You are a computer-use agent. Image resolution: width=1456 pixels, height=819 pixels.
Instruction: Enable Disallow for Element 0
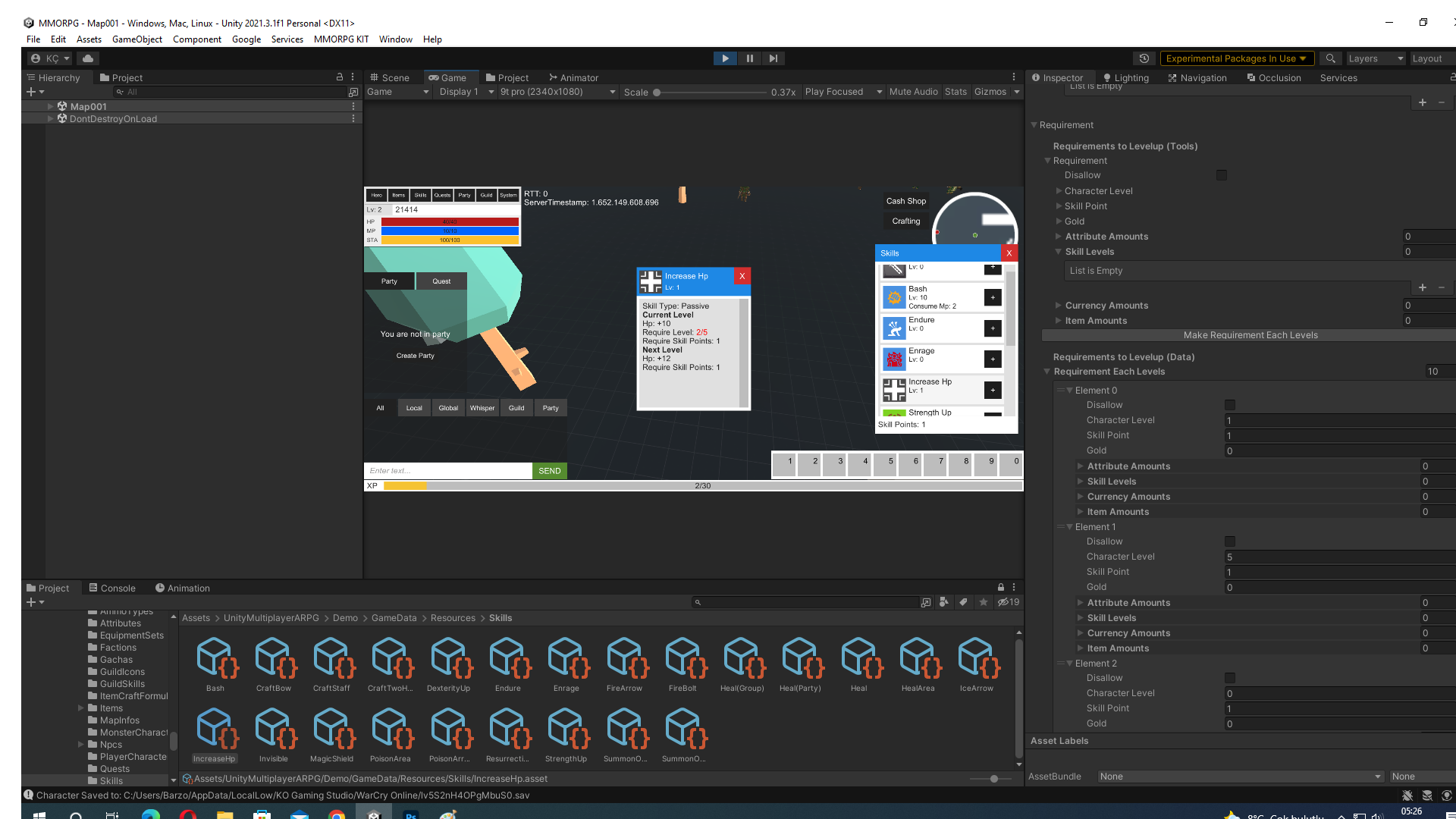coord(1229,404)
